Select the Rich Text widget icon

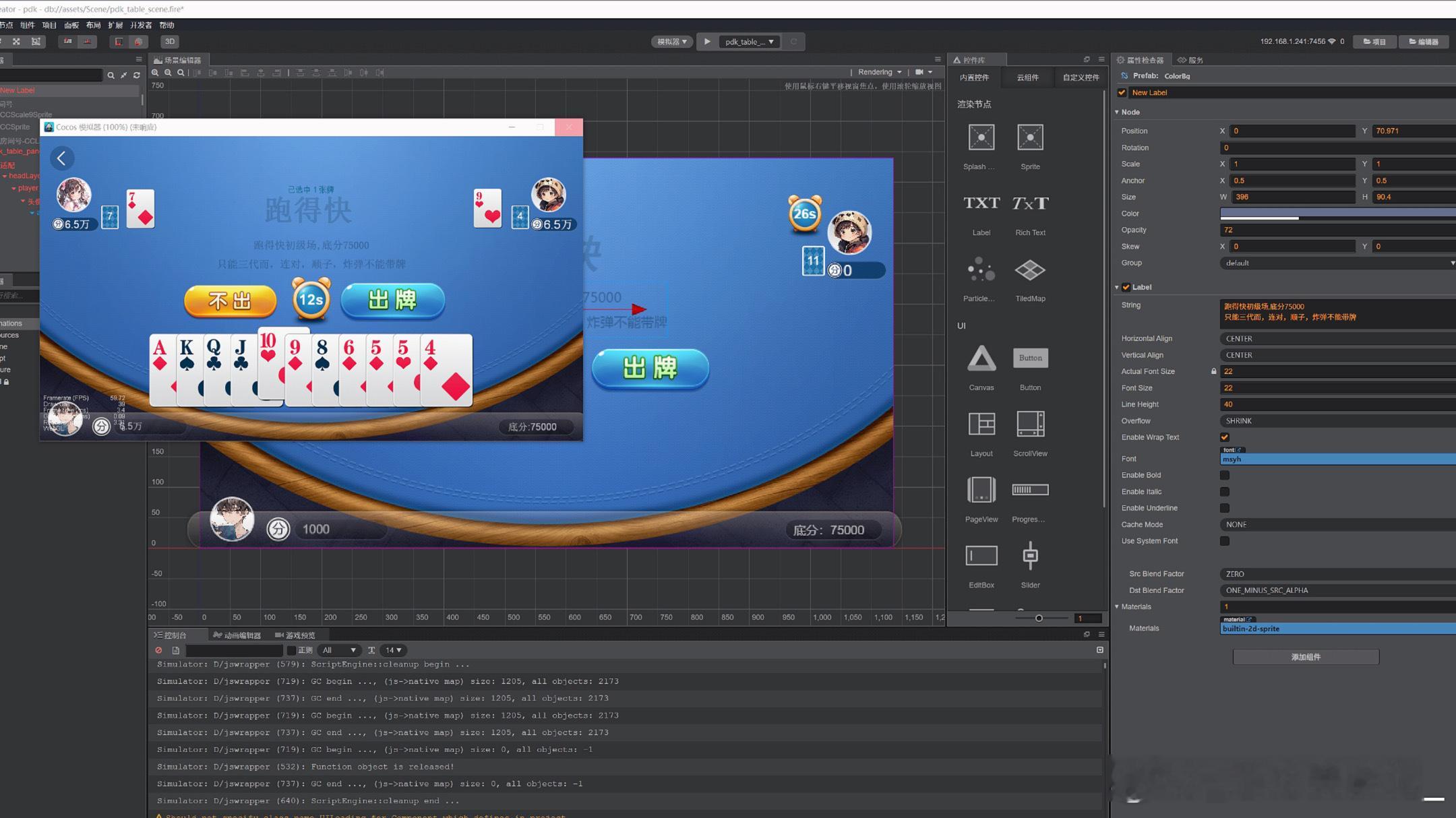pyautogui.click(x=1029, y=203)
